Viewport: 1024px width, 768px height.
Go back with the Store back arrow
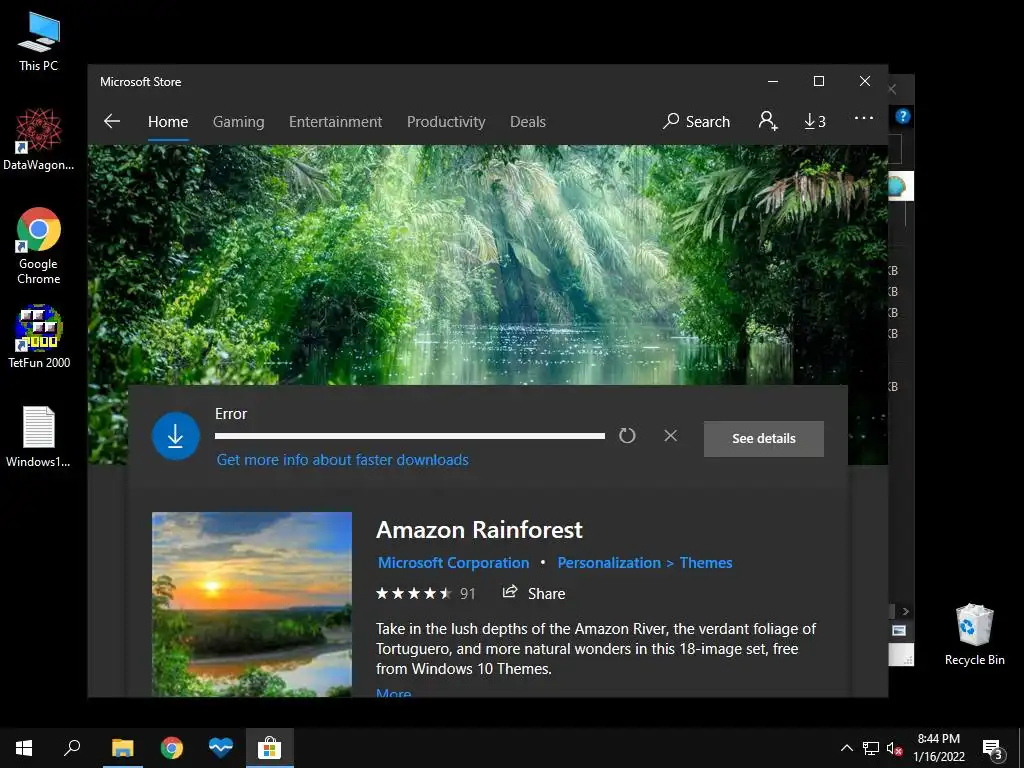(112, 121)
